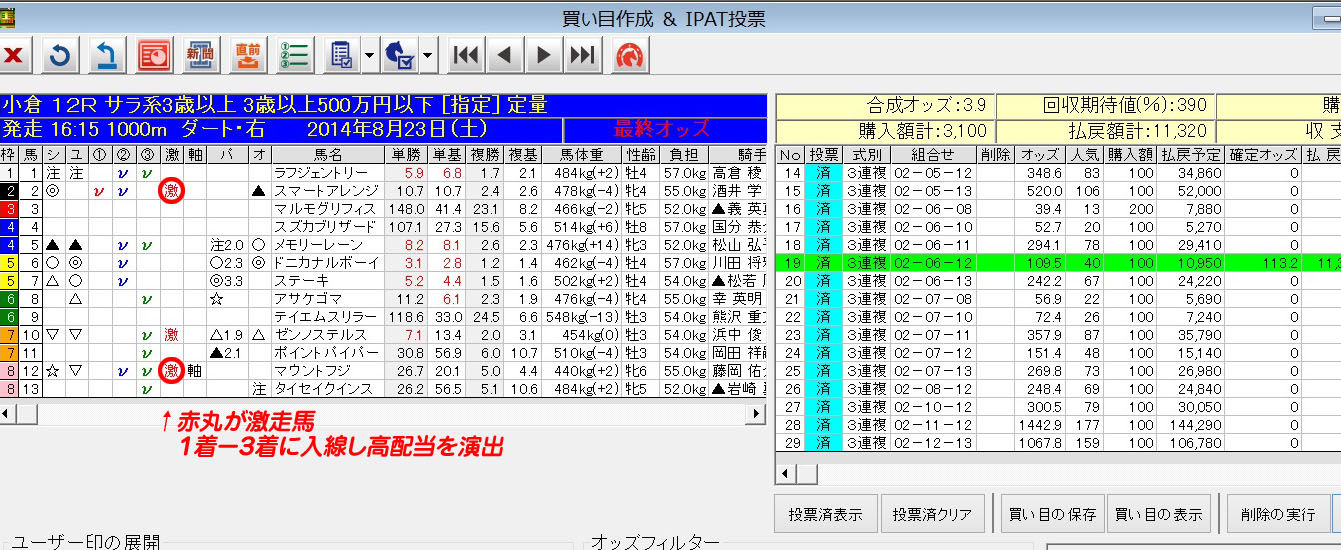Click the 激 mark in ゼンノステルス row
This screenshot has height=550, width=1341.
pyautogui.click(x=171, y=335)
